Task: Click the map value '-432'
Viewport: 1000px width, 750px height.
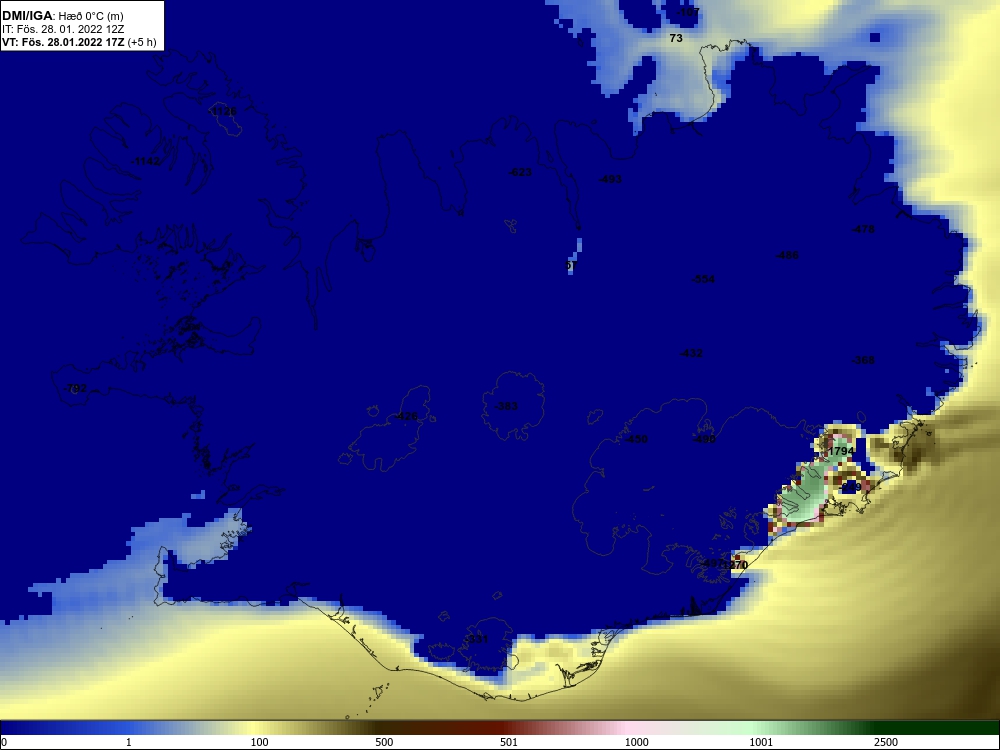Action: click(x=691, y=353)
